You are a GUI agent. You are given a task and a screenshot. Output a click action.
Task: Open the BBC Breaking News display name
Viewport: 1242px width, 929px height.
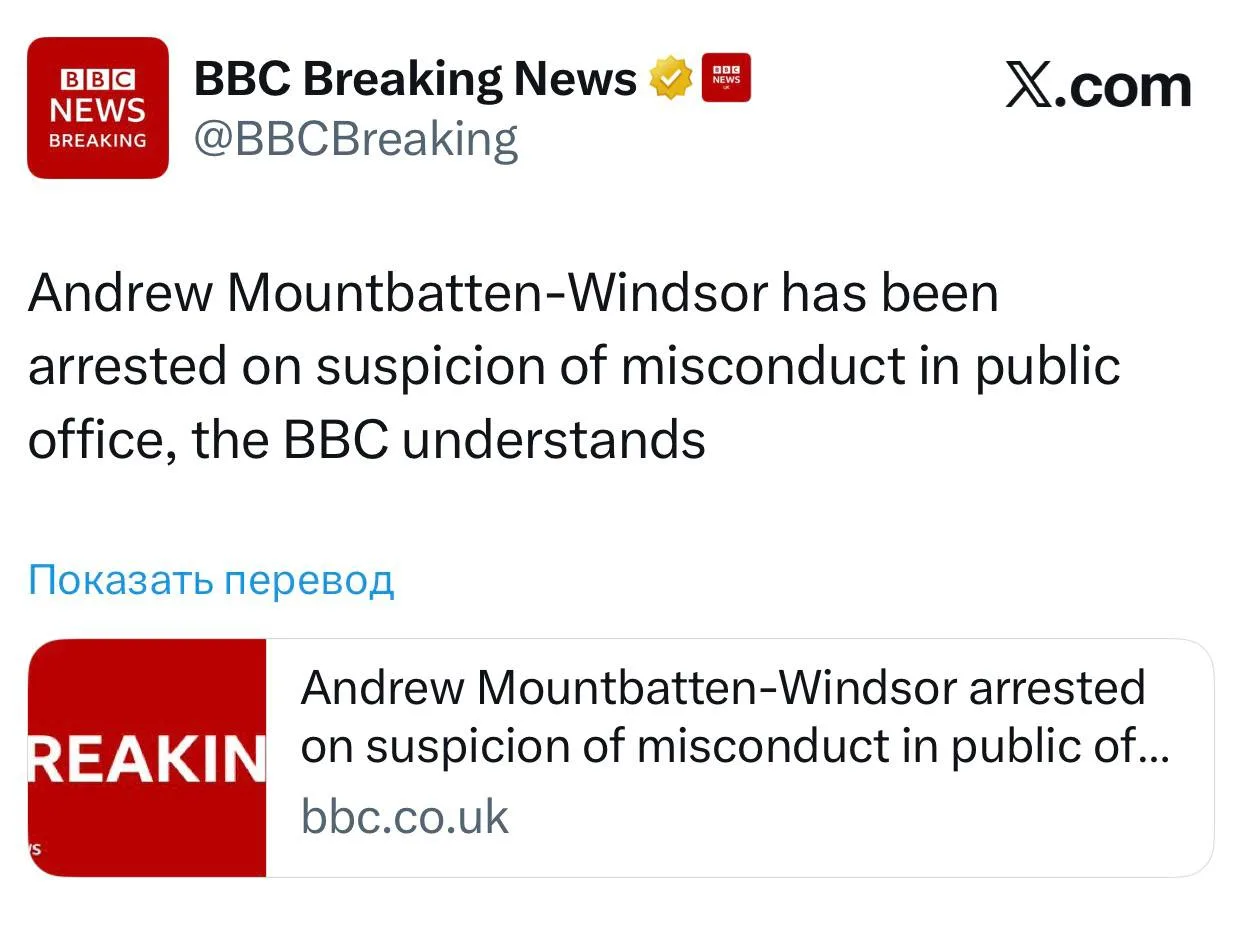(415, 79)
